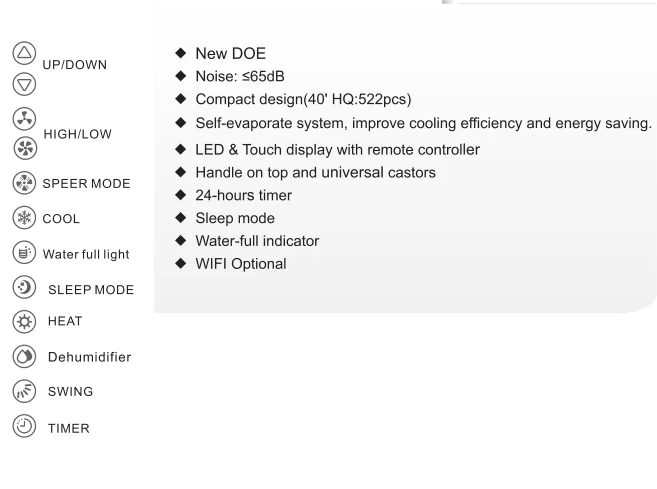Click the DOWN arrow triangle icon
This screenshot has width=657, height=489.
[24, 84]
